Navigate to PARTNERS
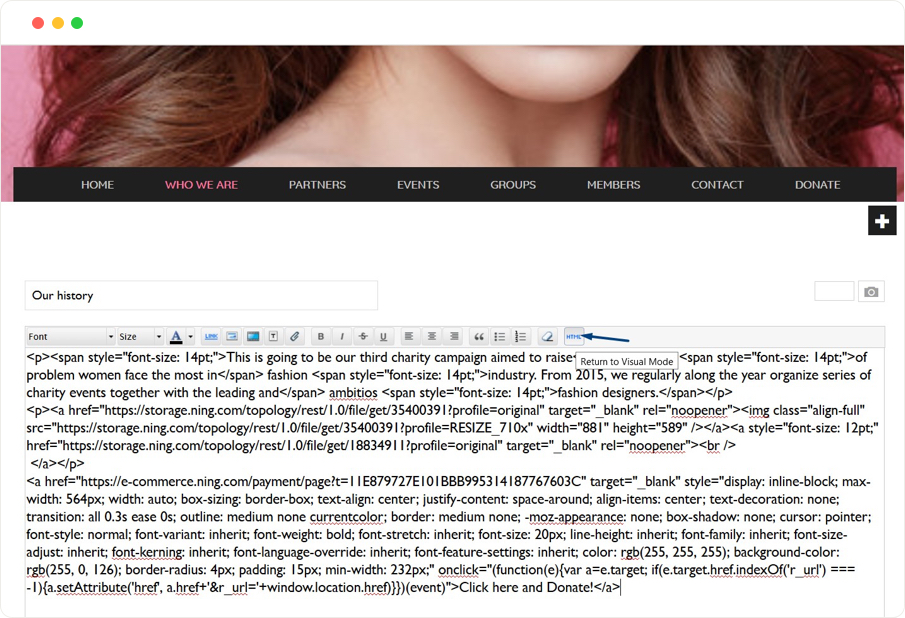The image size is (905, 618). coord(317,185)
